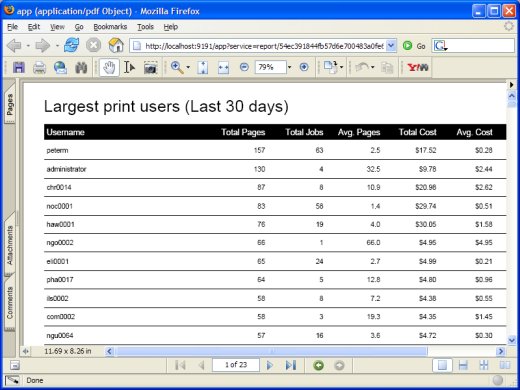Viewport: 520px width, 390px height.
Task: Print the PDF report
Action: (40, 68)
